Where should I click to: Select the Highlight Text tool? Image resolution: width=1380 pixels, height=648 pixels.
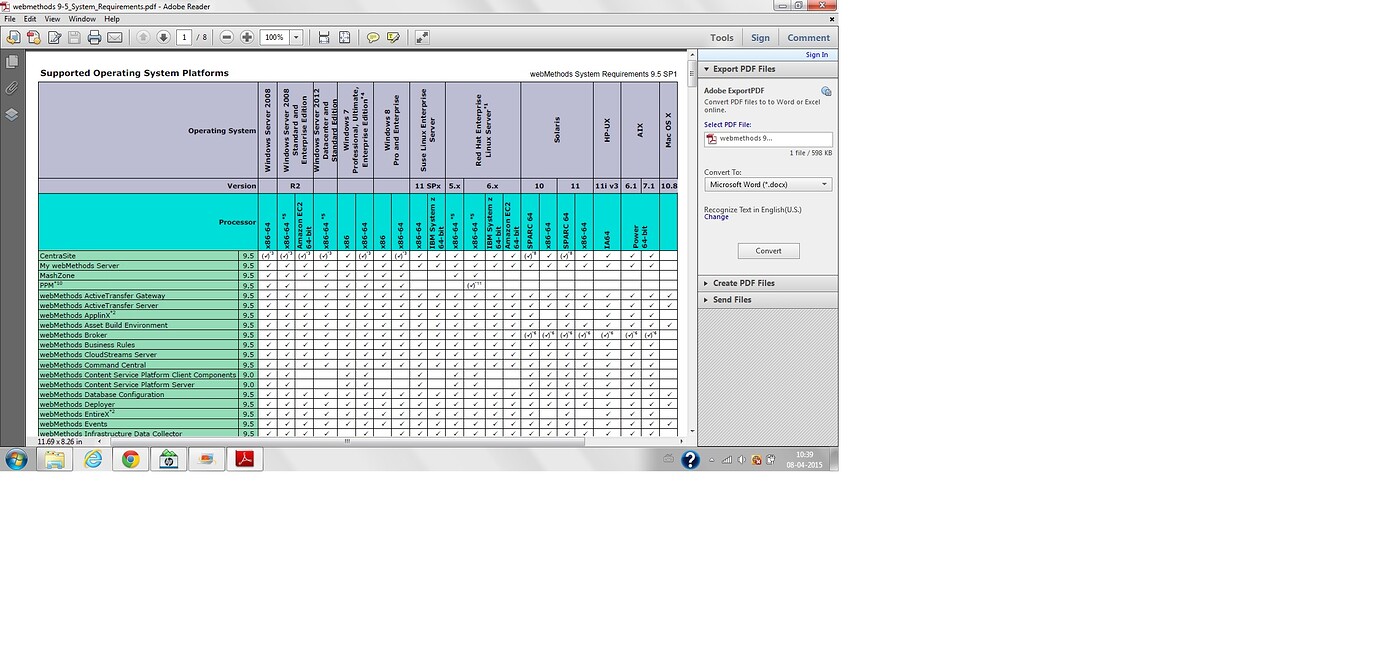[x=393, y=37]
